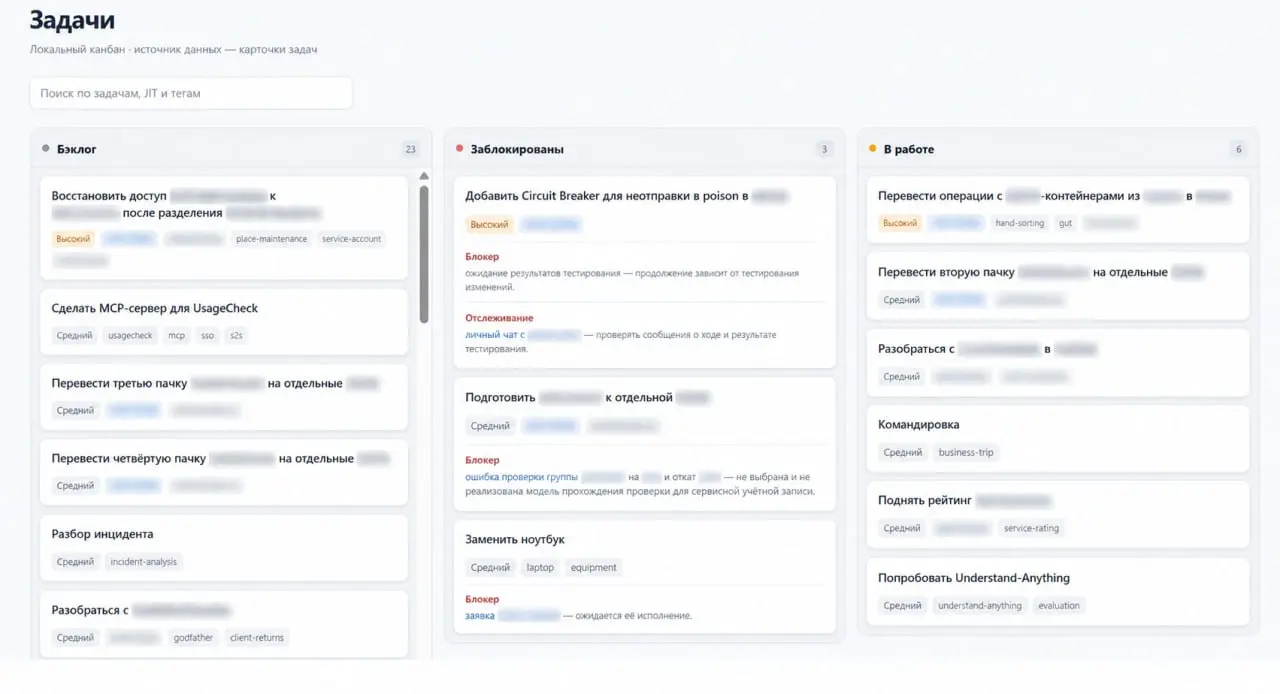Open the card Перевести четвёртую пачку
Screen dimensions: 1280x694
click(x=224, y=472)
